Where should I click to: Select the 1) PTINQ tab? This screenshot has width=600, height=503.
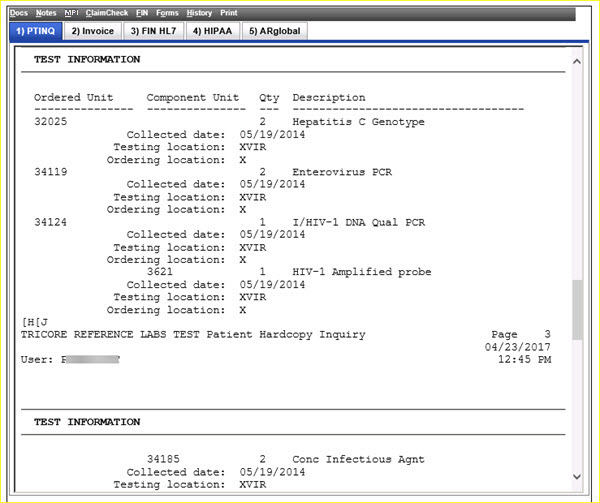pyautogui.click(x=35, y=31)
